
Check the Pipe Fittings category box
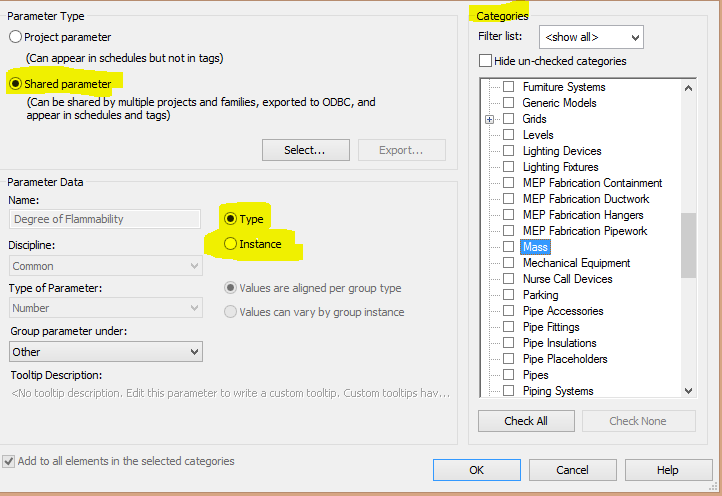pos(508,327)
